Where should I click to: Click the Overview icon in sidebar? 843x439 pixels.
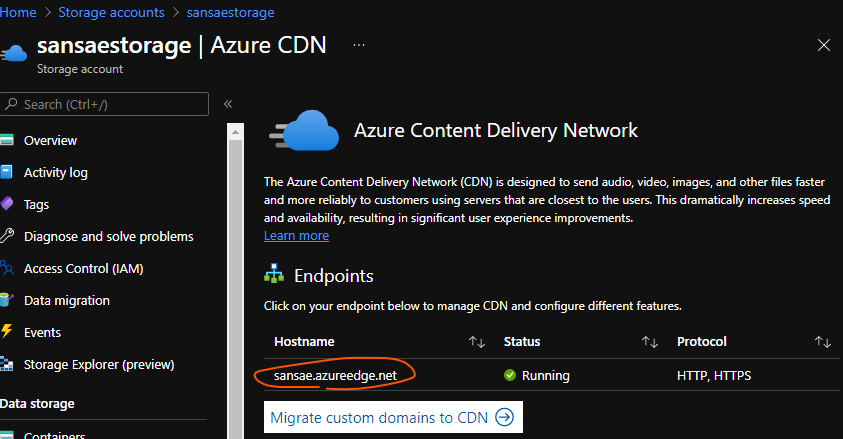coord(6,141)
